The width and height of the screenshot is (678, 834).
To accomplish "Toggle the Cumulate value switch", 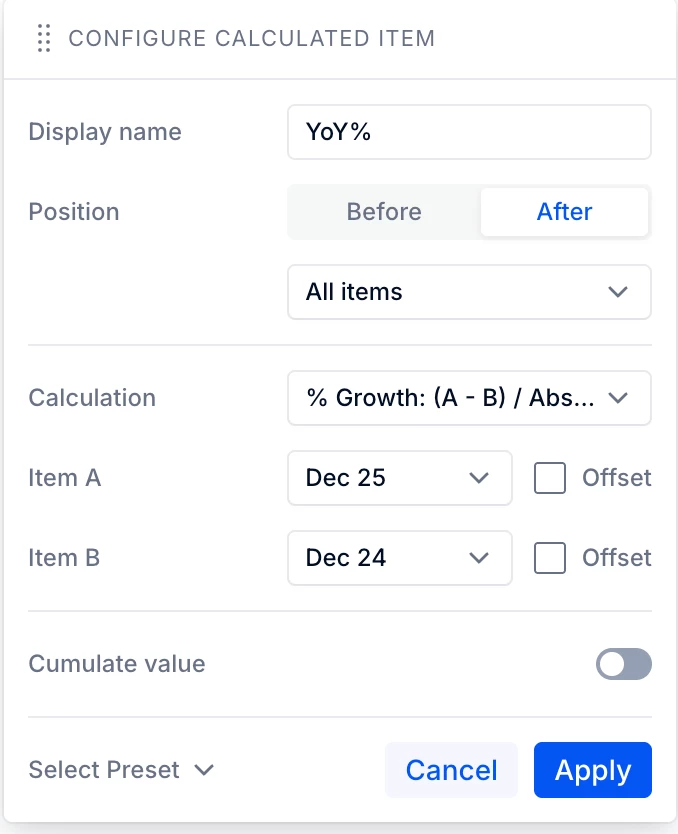I will (x=624, y=664).
